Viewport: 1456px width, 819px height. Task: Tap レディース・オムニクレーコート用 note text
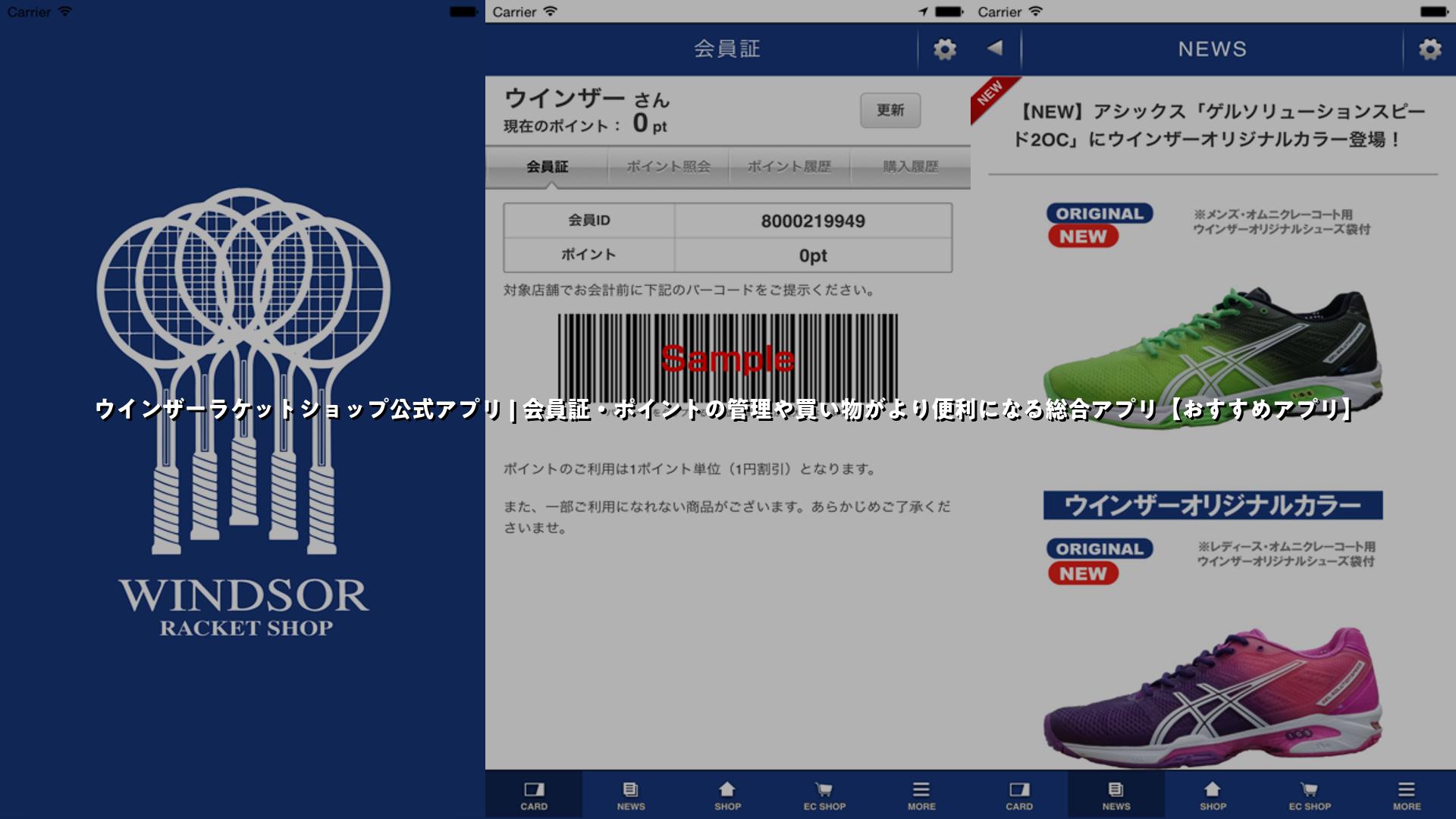pyautogui.click(x=1286, y=554)
